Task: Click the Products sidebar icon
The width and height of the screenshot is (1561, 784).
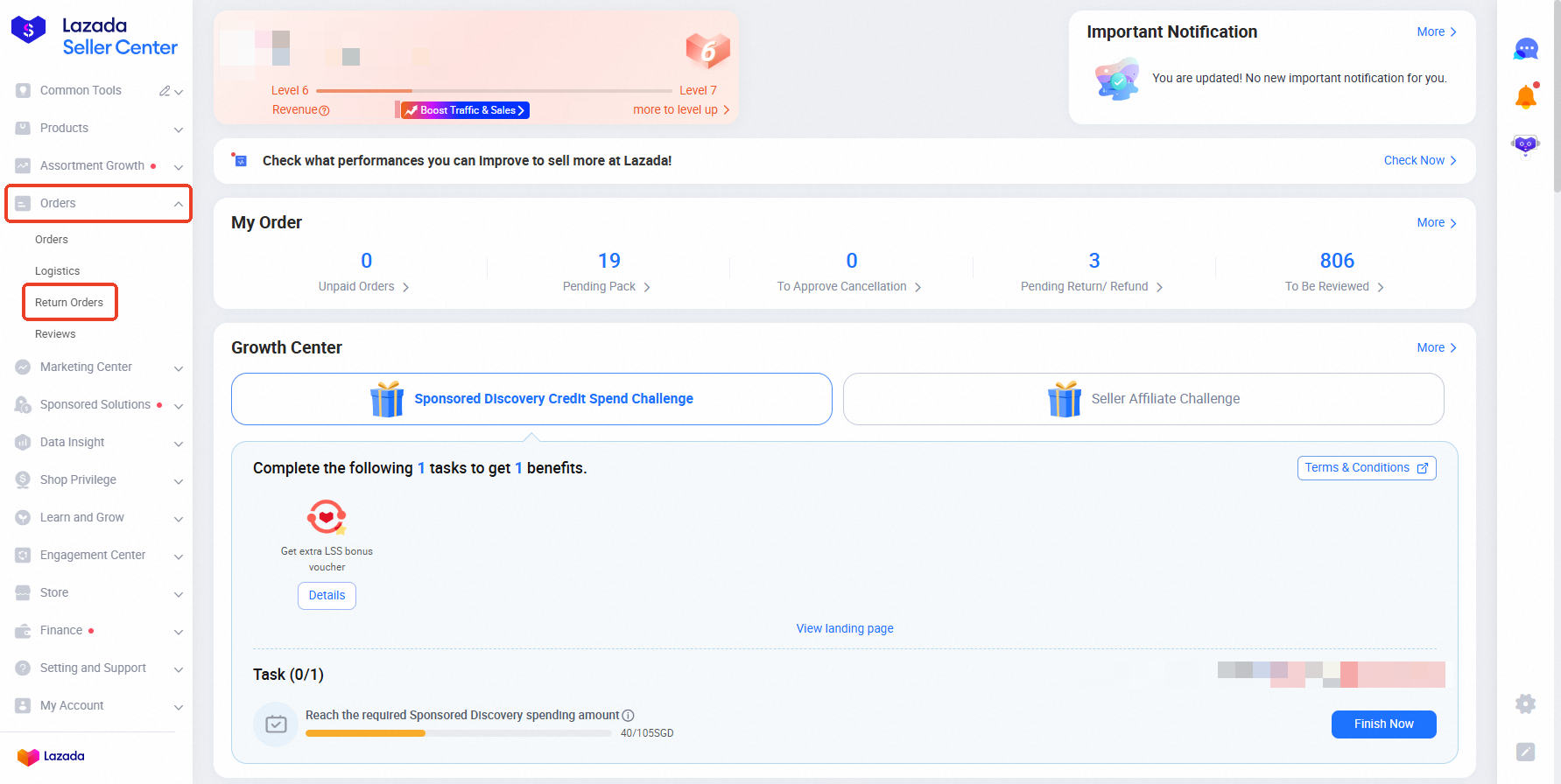Action: point(23,128)
